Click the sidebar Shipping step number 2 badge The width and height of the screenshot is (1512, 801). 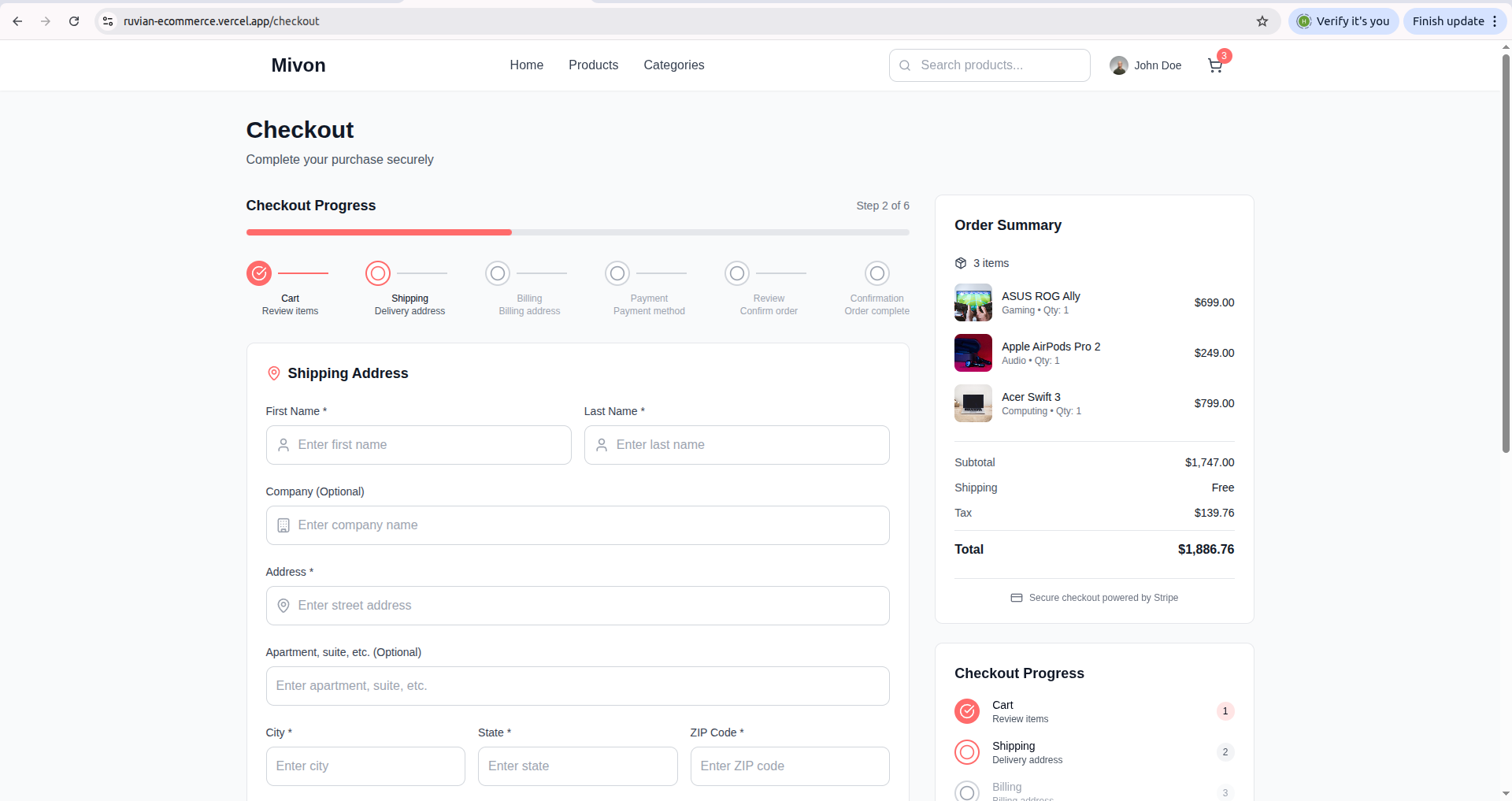pyautogui.click(x=1225, y=752)
